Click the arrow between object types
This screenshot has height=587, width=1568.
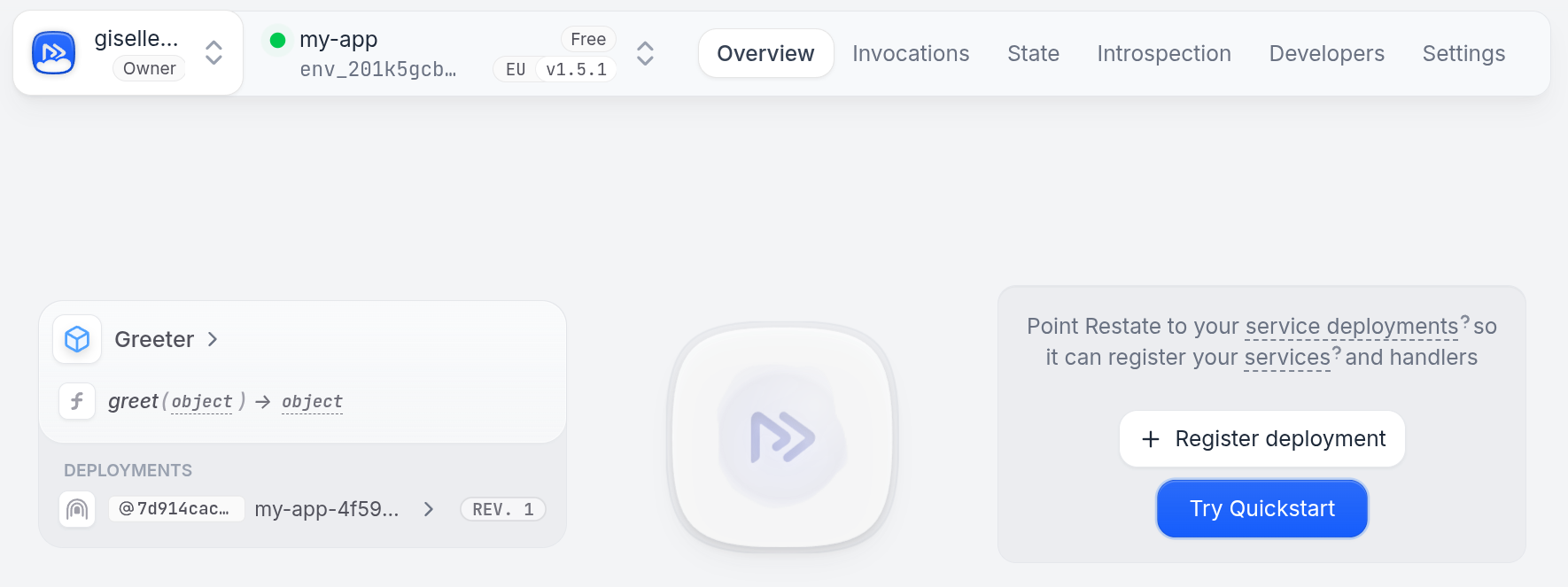tap(263, 402)
